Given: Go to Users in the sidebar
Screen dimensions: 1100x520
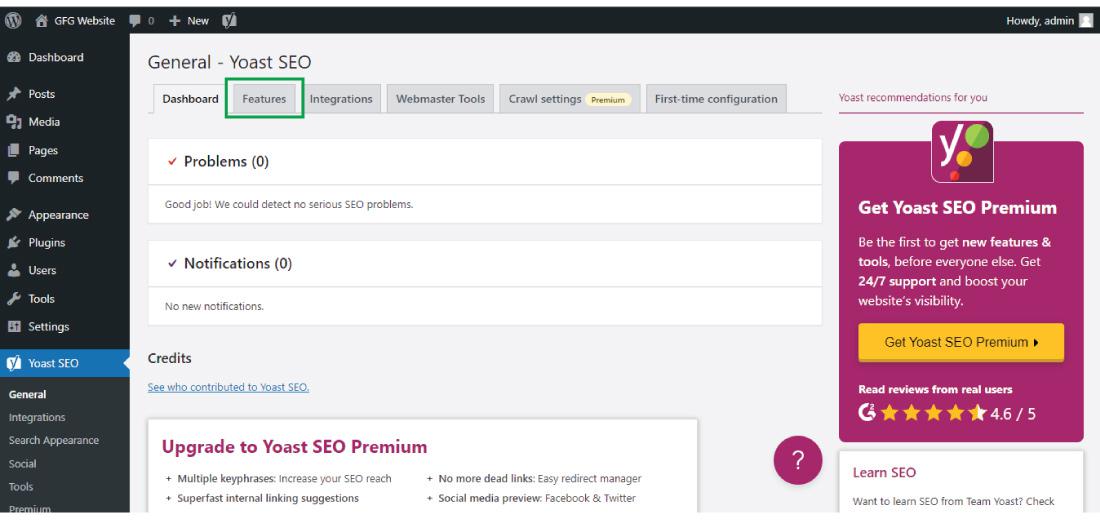Looking at the screenshot, I should coord(42,270).
